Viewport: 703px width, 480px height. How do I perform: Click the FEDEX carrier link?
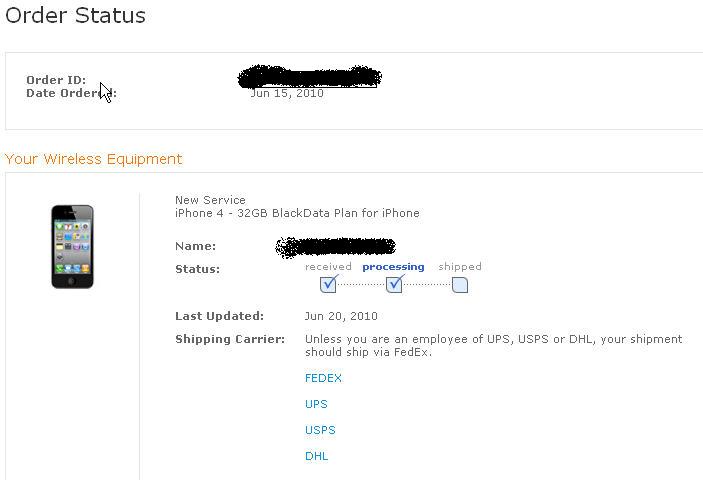click(323, 378)
